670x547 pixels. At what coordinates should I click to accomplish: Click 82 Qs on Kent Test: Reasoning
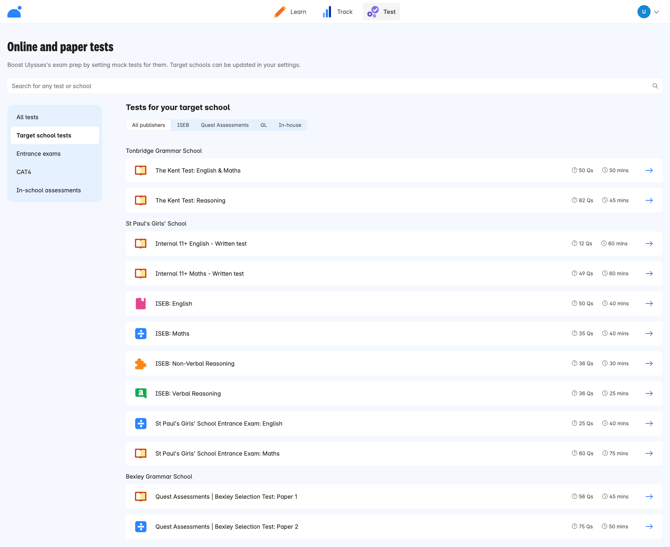point(582,200)
